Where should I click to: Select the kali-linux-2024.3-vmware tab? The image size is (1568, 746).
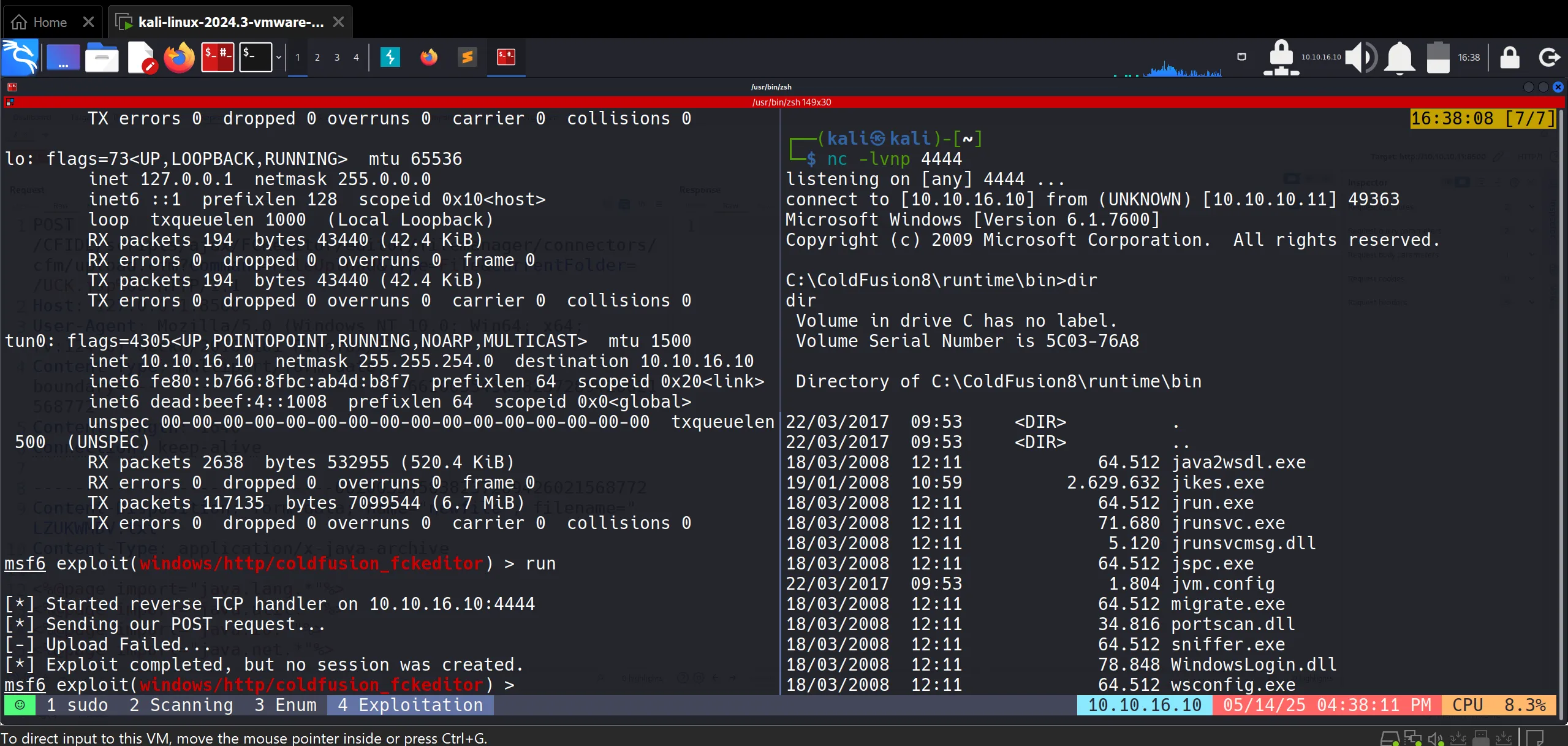point(230,22)
